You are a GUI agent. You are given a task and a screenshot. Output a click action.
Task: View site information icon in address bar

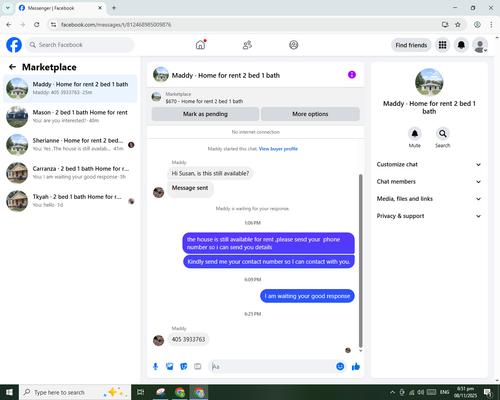coord(53,25)
